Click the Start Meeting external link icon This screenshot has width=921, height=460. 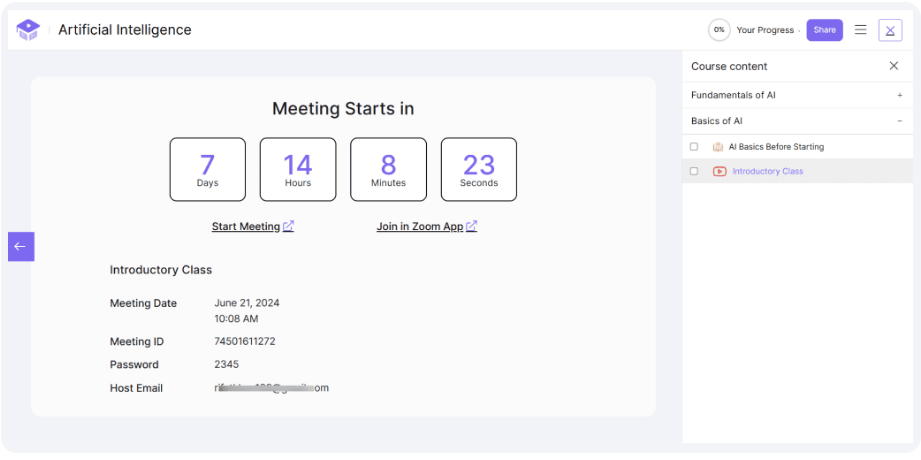point(288,227)
